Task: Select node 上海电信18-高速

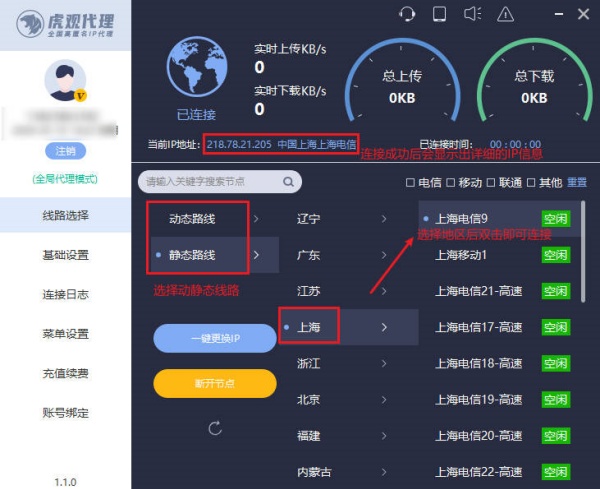Action: (478, 363)
